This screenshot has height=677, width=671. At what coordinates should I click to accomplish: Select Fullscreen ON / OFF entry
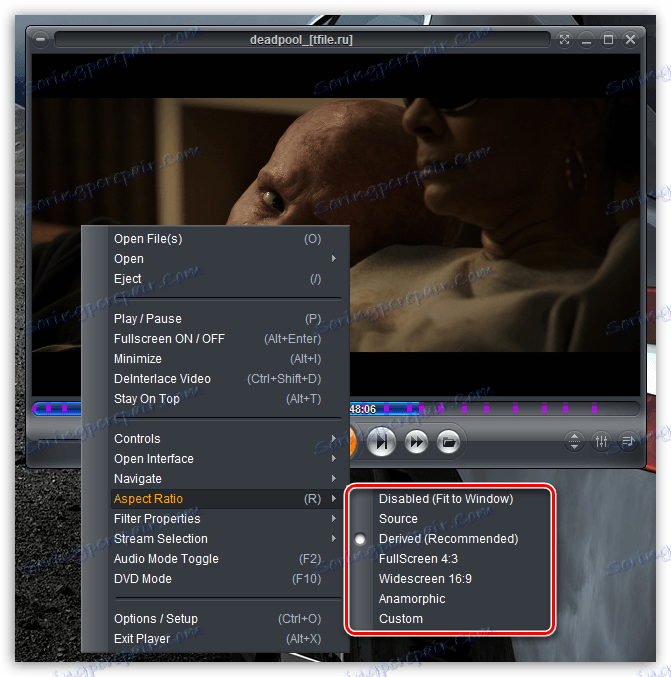[225, 339]
